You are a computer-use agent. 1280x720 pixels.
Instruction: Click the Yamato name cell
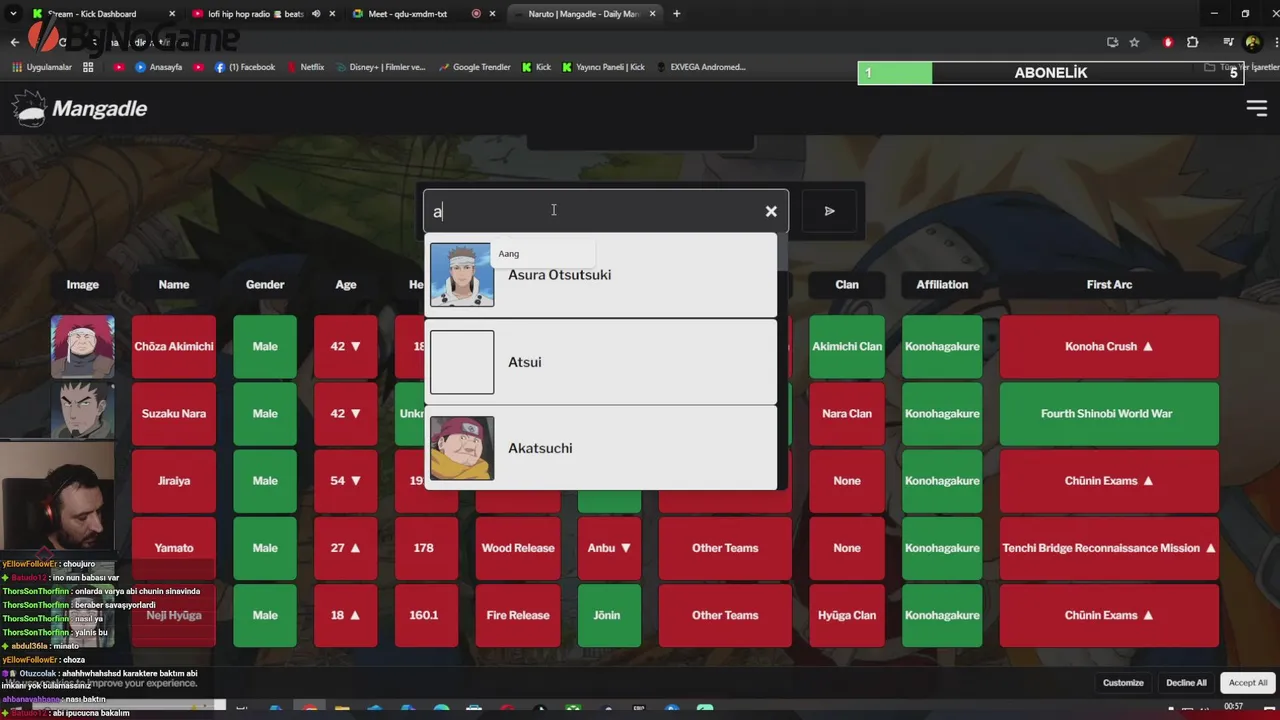pos(174,548)
